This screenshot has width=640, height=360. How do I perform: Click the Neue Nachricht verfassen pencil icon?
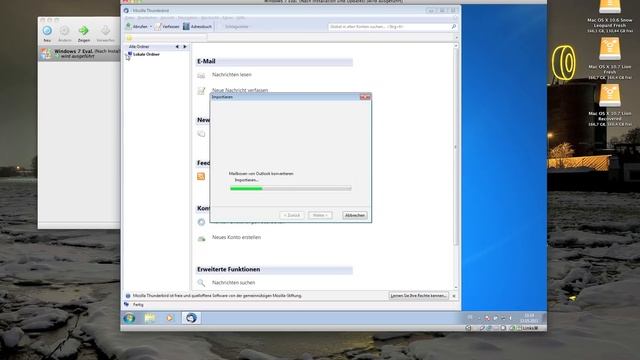[201, 91]
